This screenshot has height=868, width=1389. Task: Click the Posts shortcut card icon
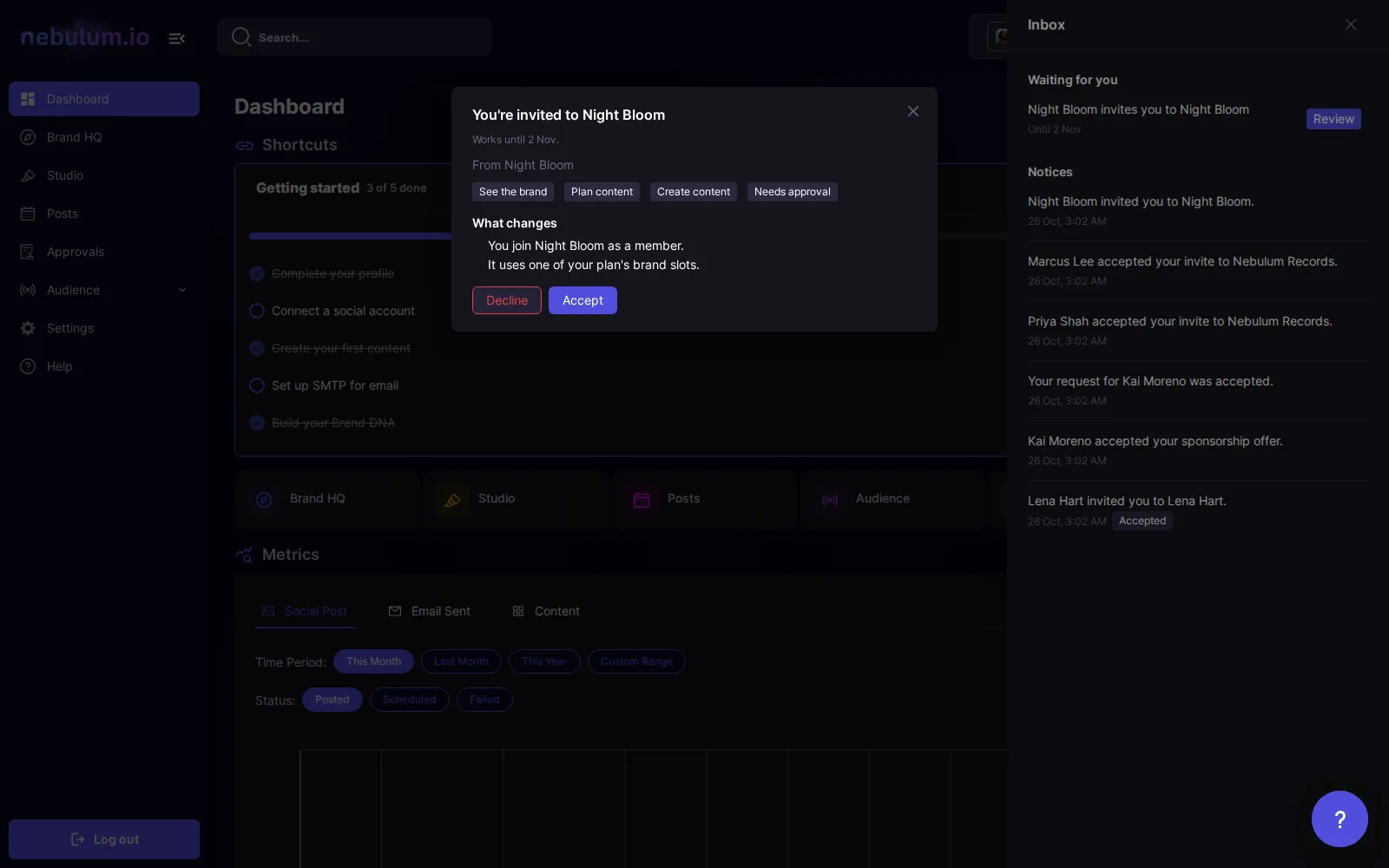[642, 499]
